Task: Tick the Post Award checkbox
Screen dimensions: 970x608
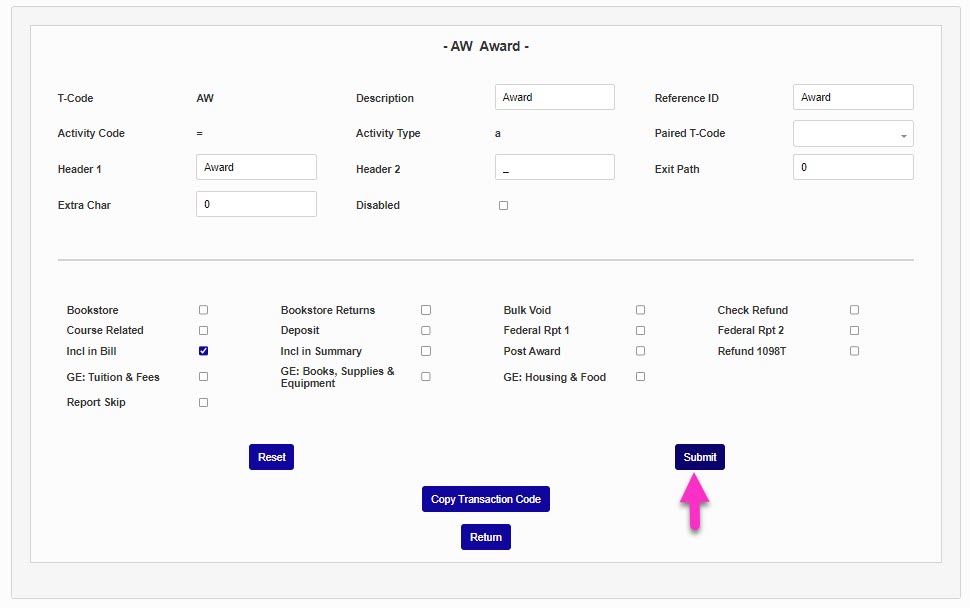Action: tap(640, 351)
